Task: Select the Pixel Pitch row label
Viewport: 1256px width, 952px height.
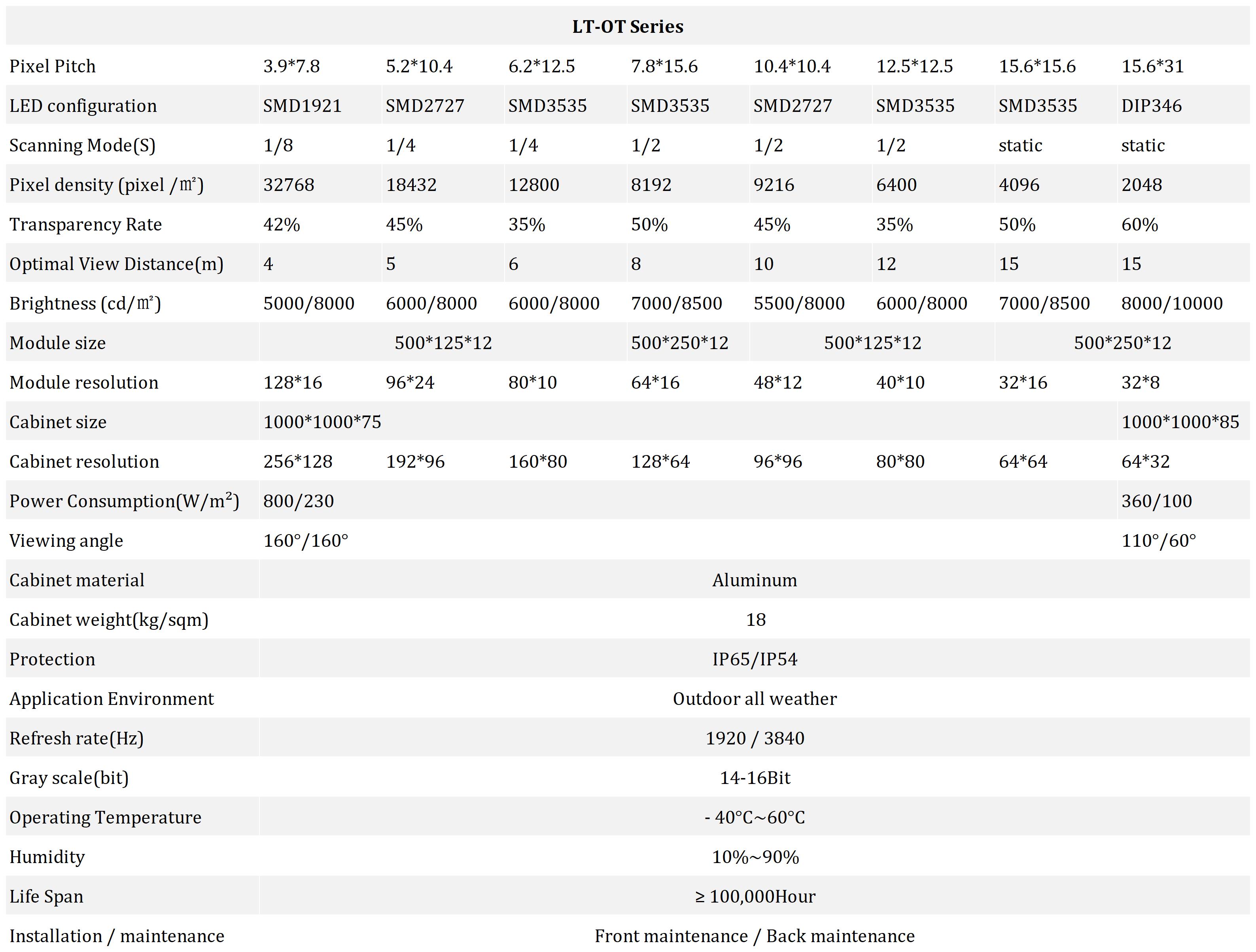Action: click(52, 66)
